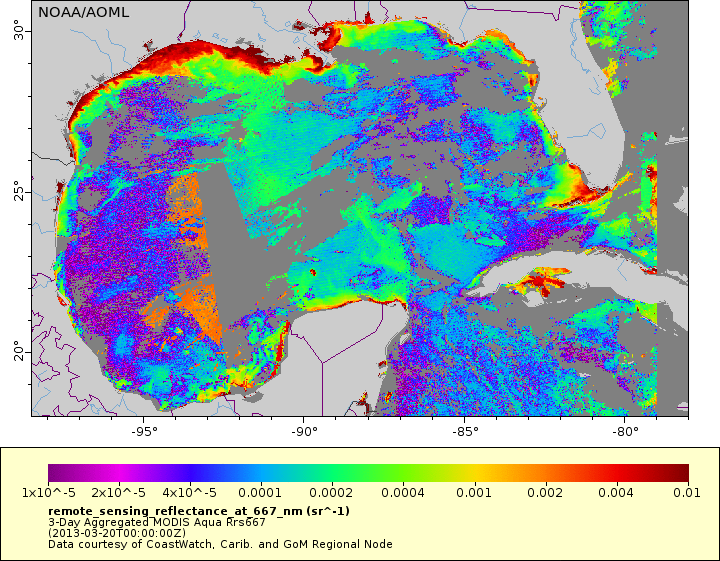
Task: Click the NOAA/AOML label on the map
Action: (83, 12)
